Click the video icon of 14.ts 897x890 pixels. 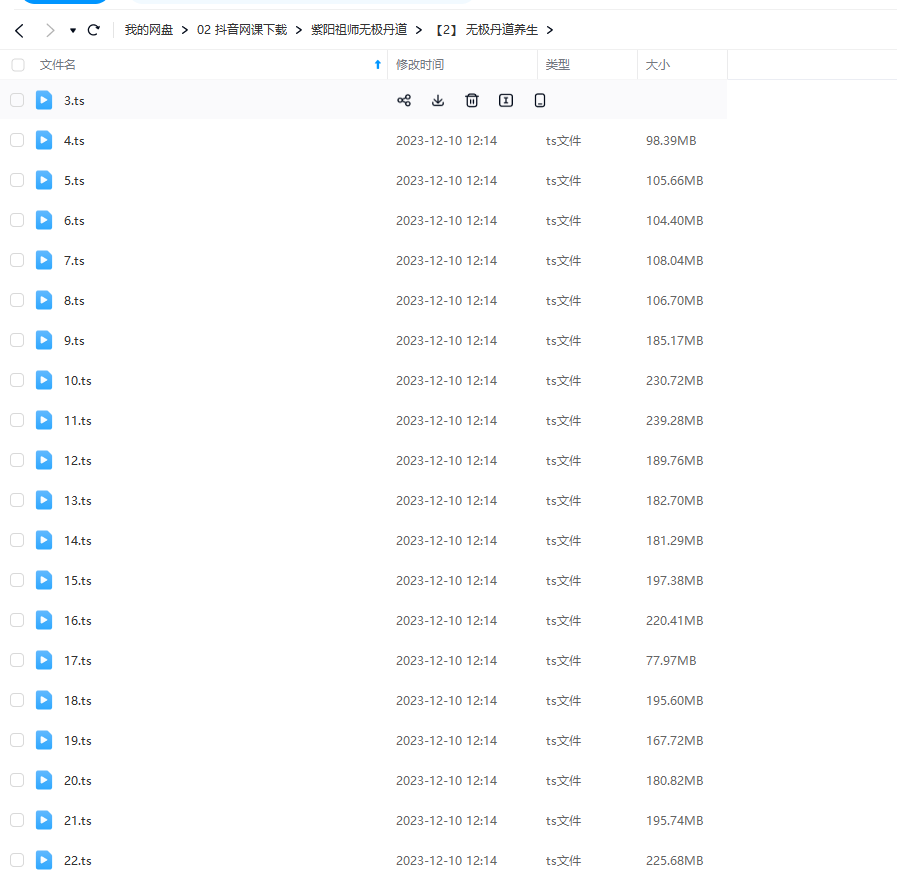point(44,540)
